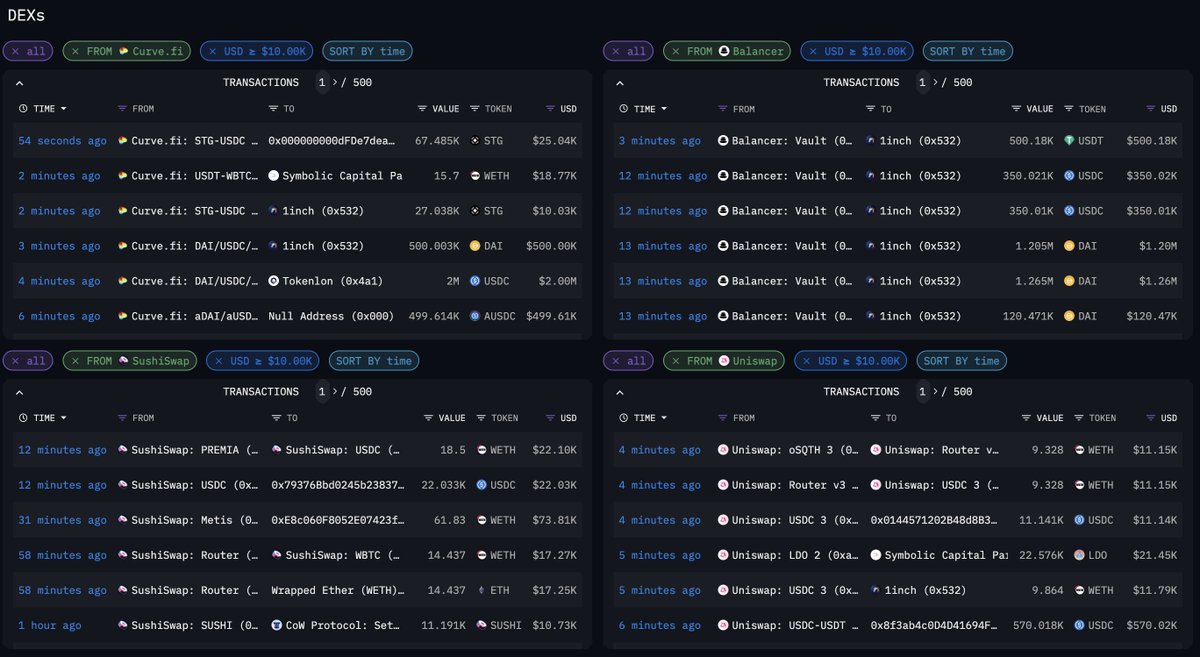Remove the 'all' filter chip above Uniswap panel
Screen dimensions: 1200x657
(x=615, y=361)
